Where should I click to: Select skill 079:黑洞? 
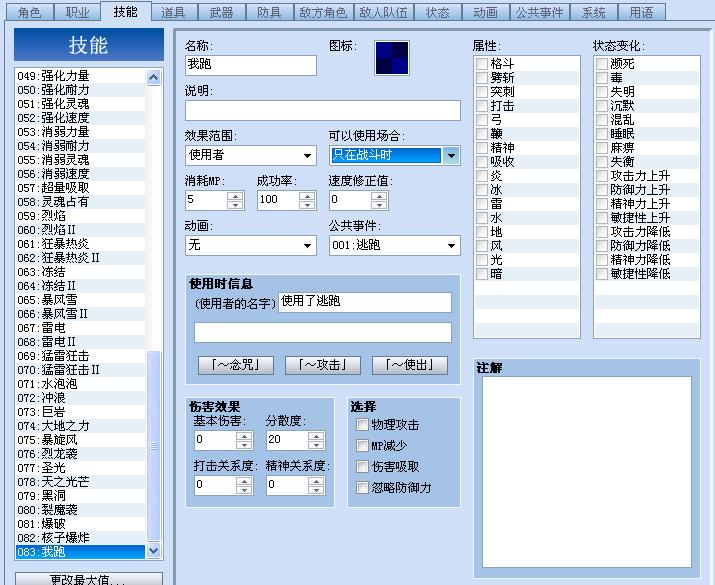click(80, 496)
